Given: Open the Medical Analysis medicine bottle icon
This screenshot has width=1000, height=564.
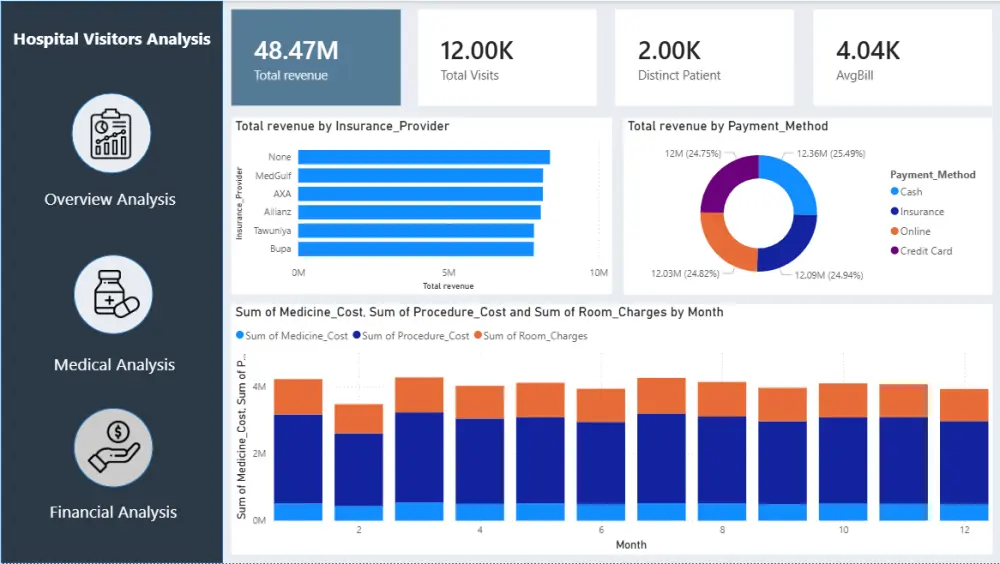Looking at the screenshot, I should coord(114,295).
